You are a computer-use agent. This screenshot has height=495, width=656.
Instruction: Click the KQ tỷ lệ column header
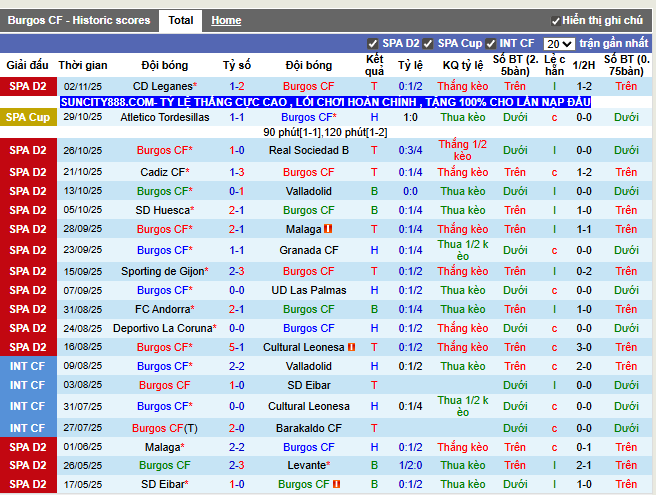click(463, 65)
